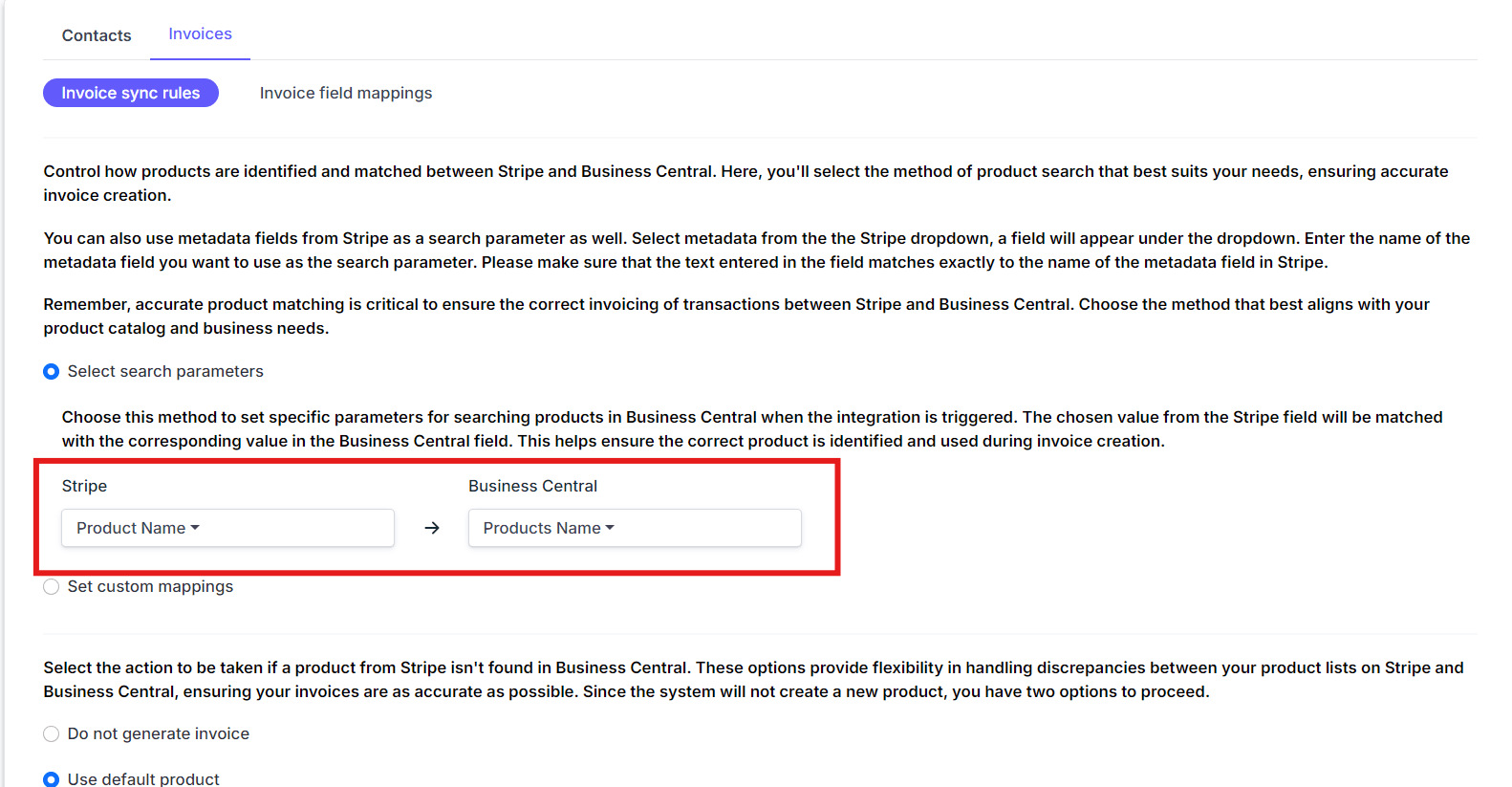This screenshot has width=1512, height=787.
Task: Choose the 'Set custom mappings' radio option
Action: click(52, 586)
